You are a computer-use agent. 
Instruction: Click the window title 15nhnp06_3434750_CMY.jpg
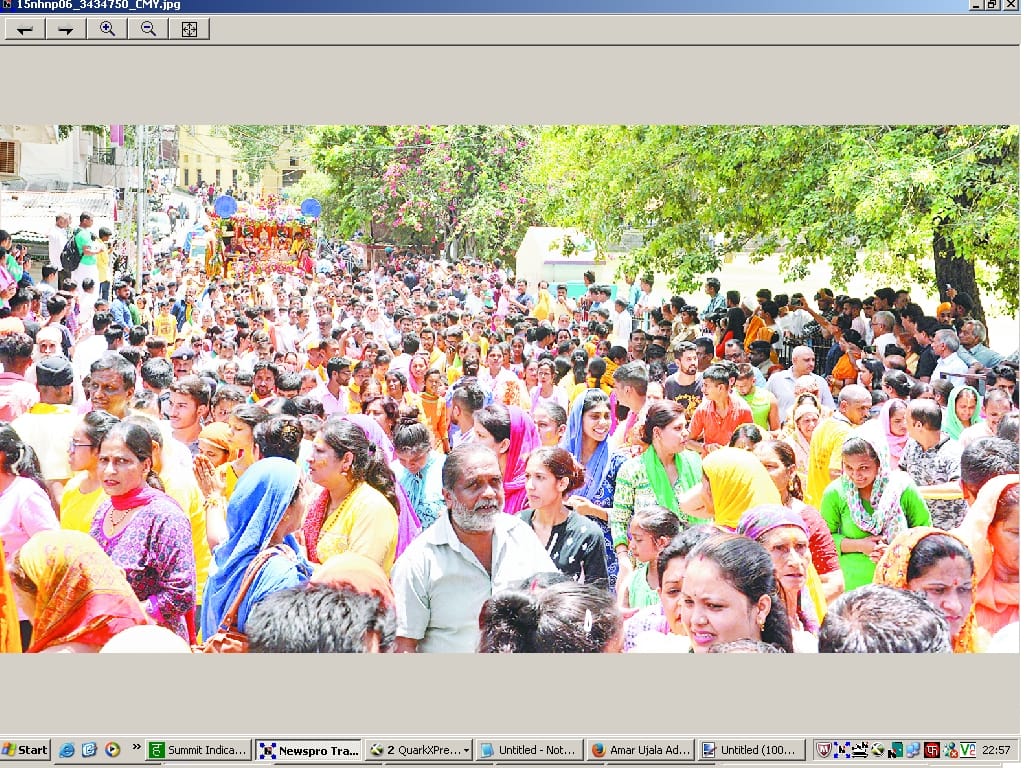(98, 5)
